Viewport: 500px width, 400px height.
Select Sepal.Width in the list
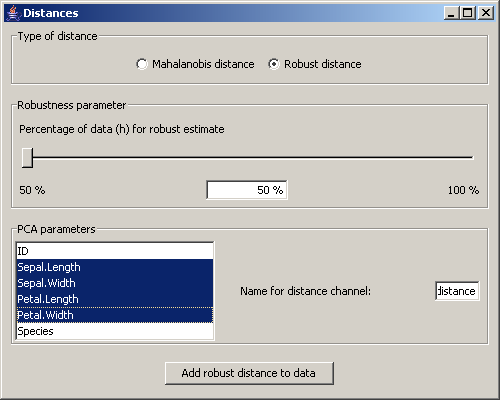coord(115,283)
